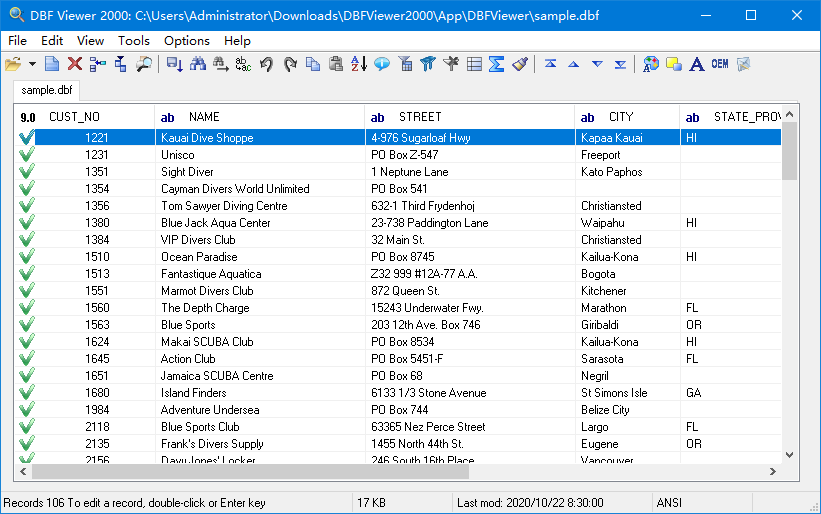This screenshot has height=514, width=821.
Task: Click the large A font icon
Action: 696,64
